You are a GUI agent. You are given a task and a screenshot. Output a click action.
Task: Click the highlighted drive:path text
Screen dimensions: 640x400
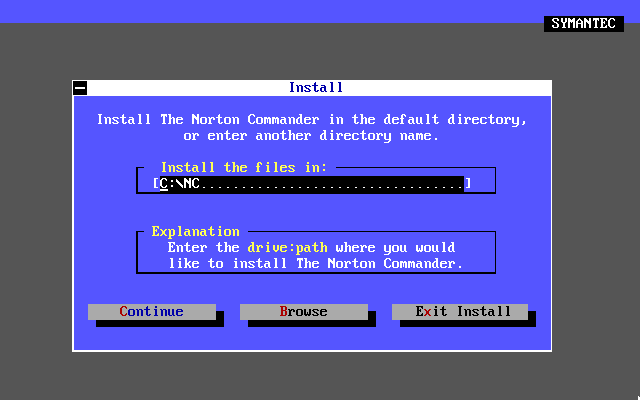(x=287, y=248)
